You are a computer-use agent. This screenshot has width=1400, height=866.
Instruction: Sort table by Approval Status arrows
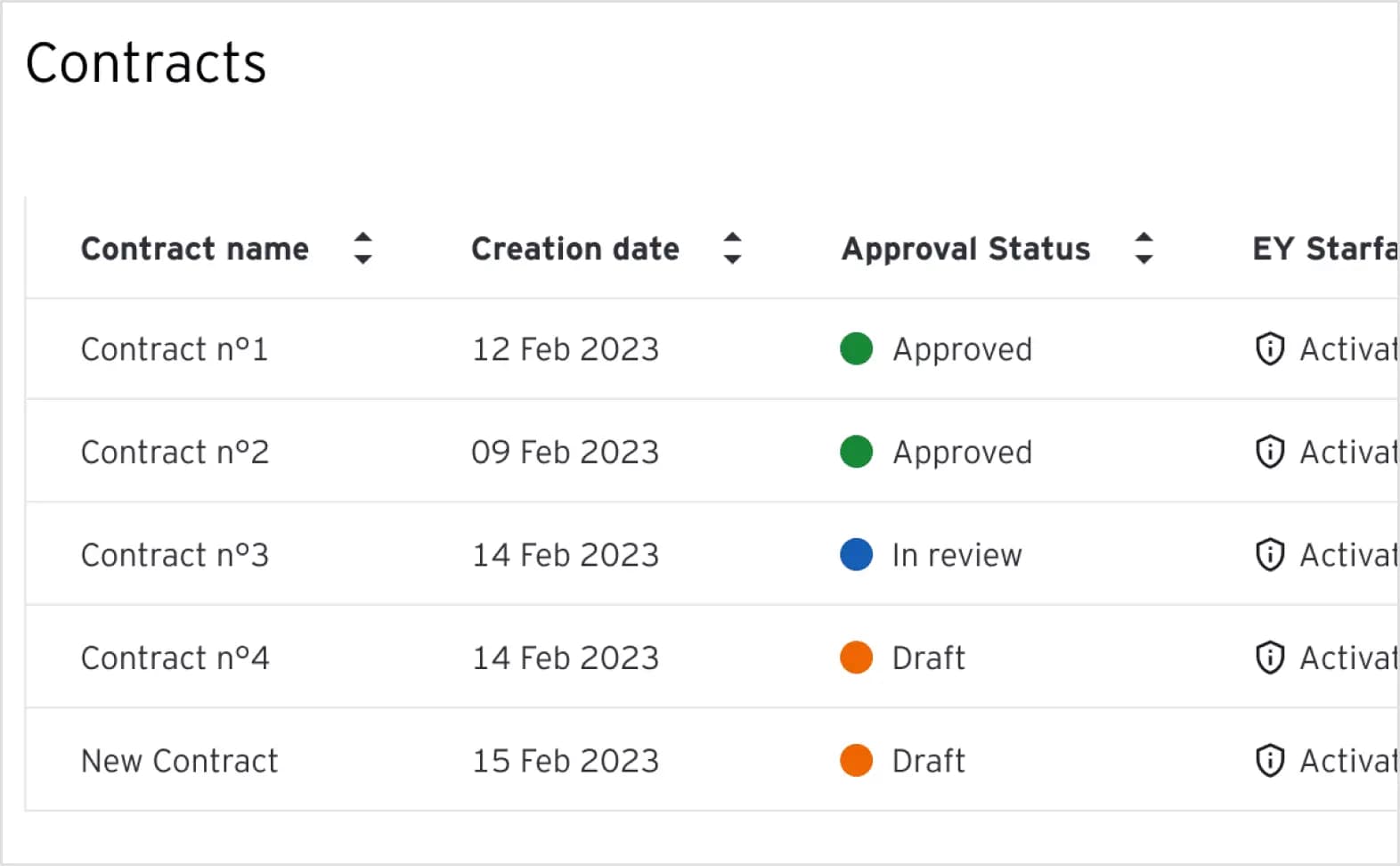[1144, 249]
